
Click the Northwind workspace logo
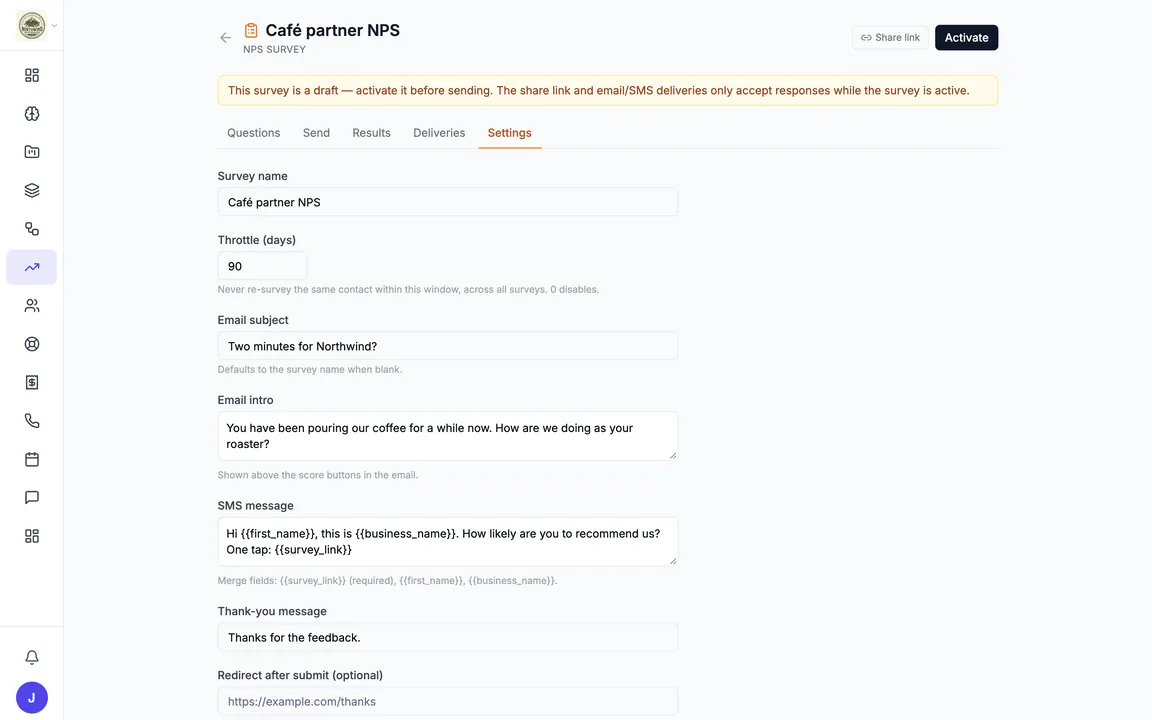[32, 26]
